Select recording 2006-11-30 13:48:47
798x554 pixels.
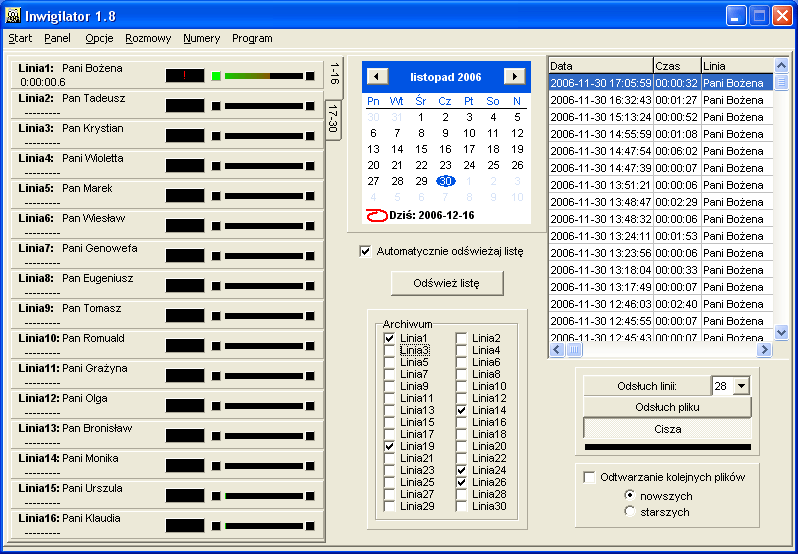tap(661, 202)
